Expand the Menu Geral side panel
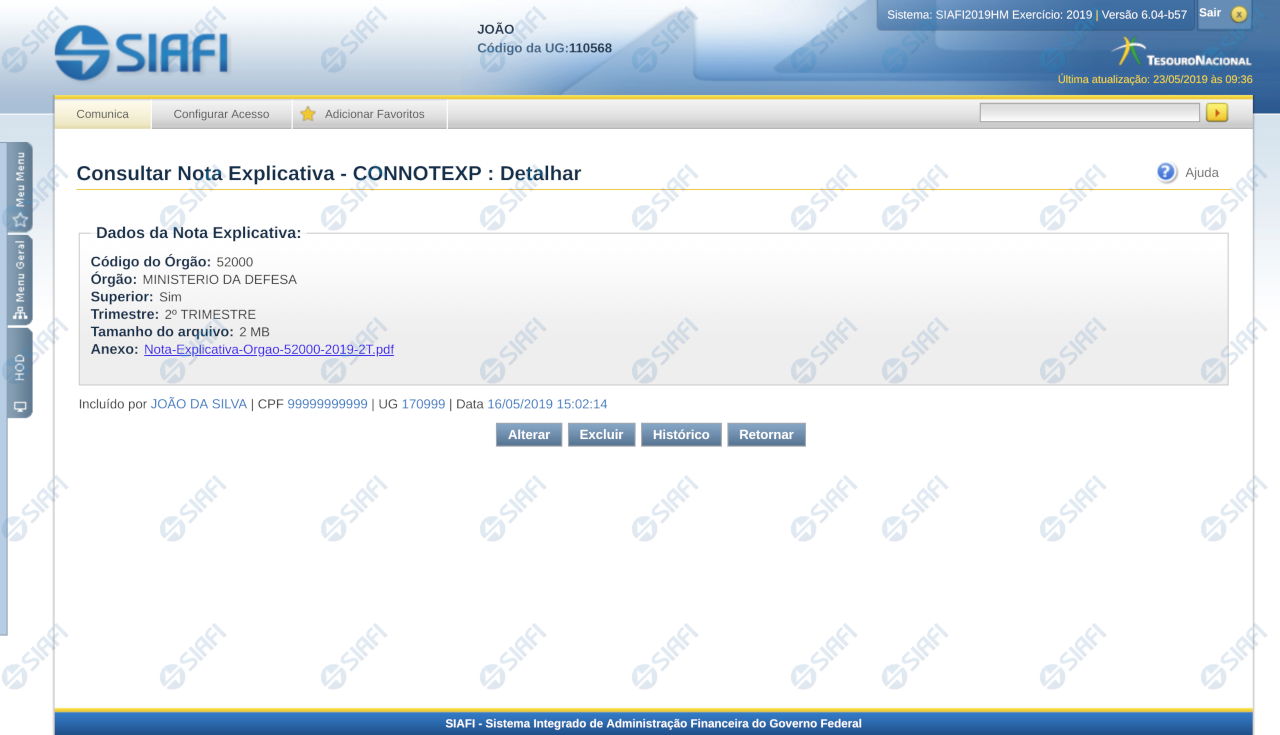Image resolution: width=1280 pixels, height=735 pixels. point(20,280)
